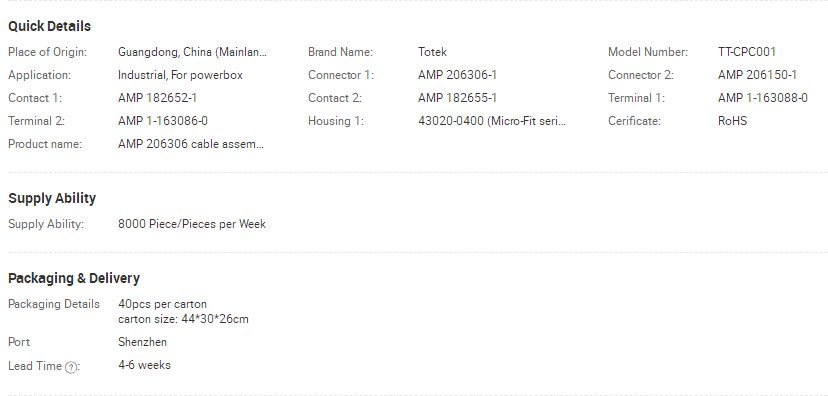828x396 pixels.
Task: Click the 8000 Piece/Pieces per Week text
Action: [192, 224]
